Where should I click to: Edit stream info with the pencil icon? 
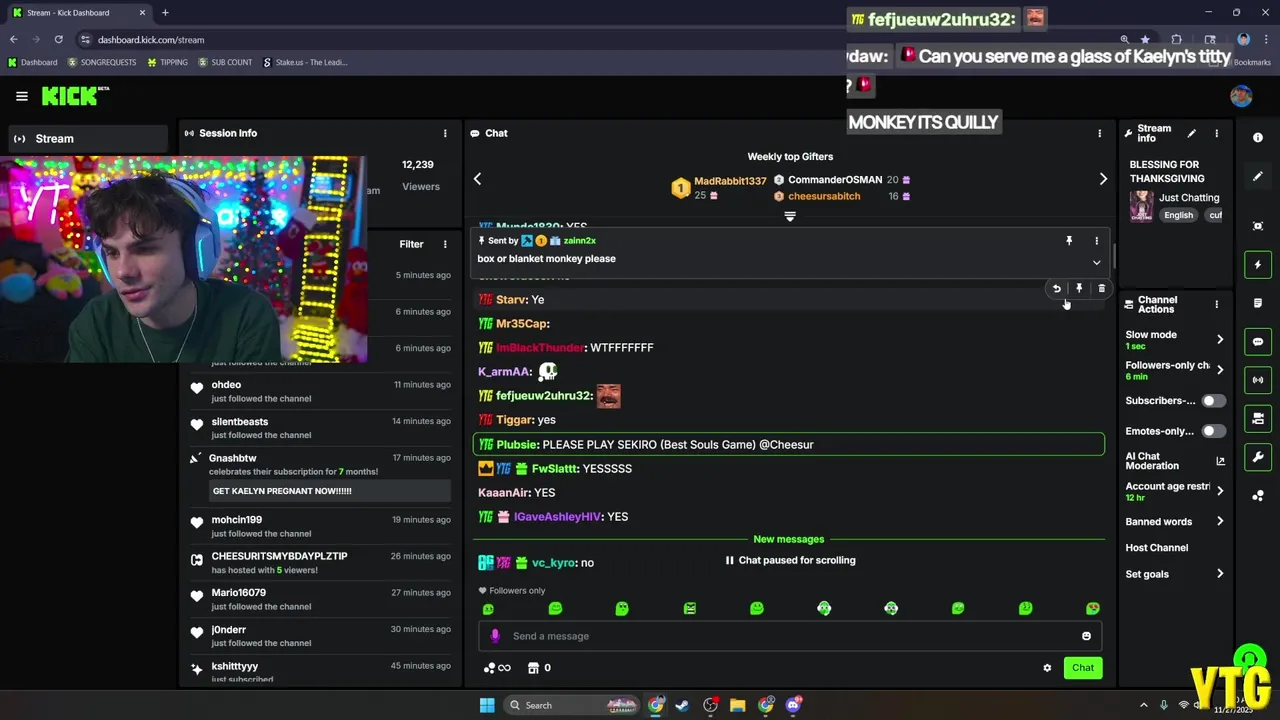click(1191, 133)
